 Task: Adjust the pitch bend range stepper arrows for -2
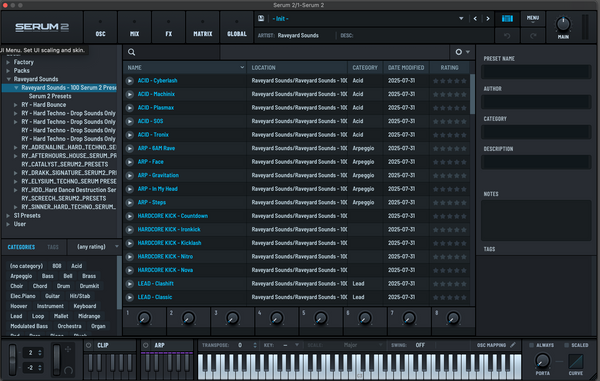click(x=40, y=368)
